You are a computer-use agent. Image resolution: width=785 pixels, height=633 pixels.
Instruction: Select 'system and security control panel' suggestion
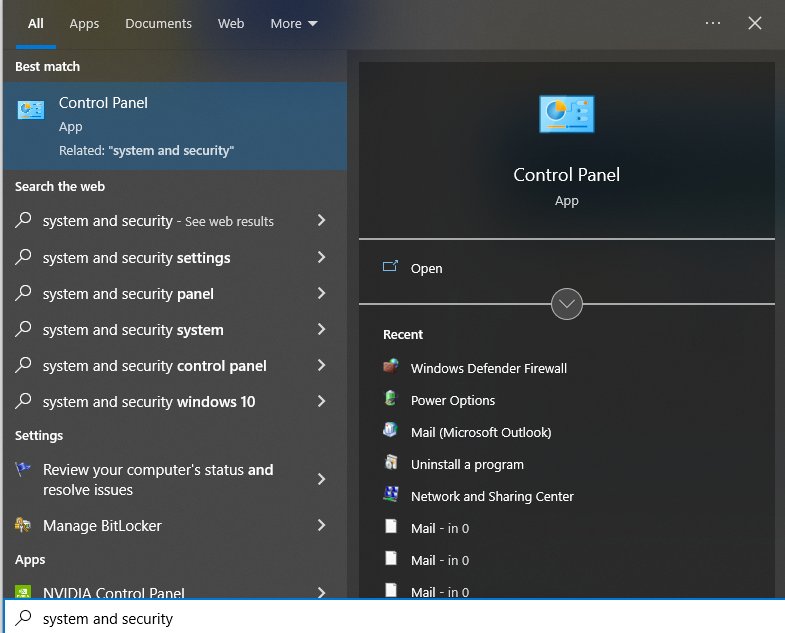click(175, 366)
